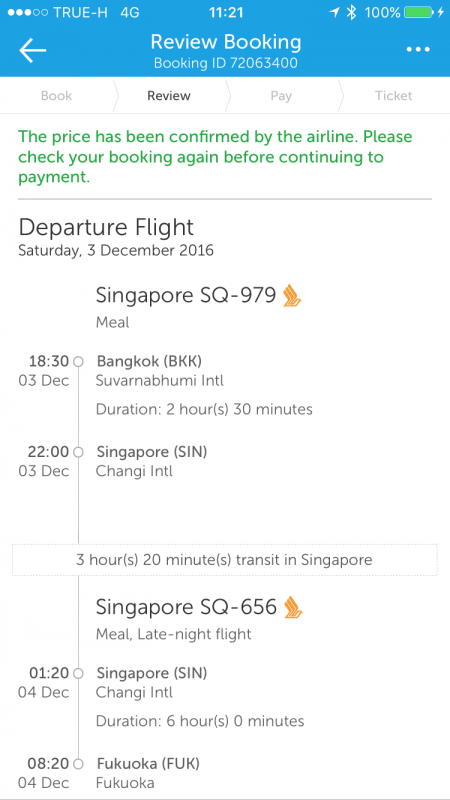Select the Pay step tab
450x800 pixels.
tap(281, 95)
